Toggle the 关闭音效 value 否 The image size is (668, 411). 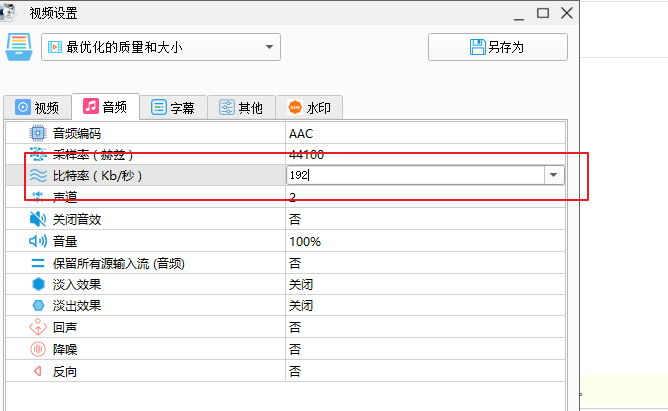tap(295, 219)
